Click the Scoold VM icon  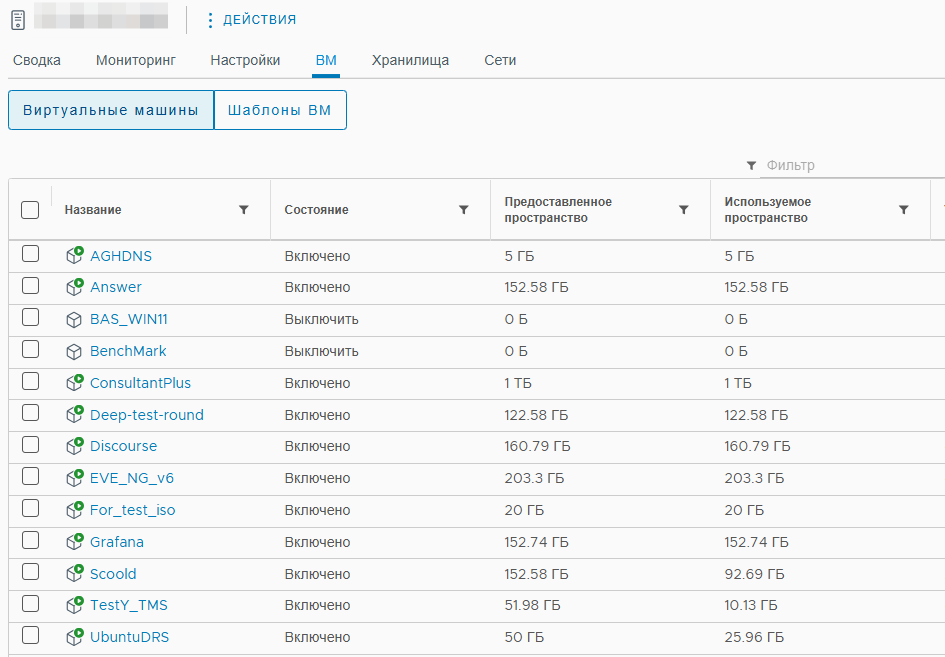pos(74,573)
